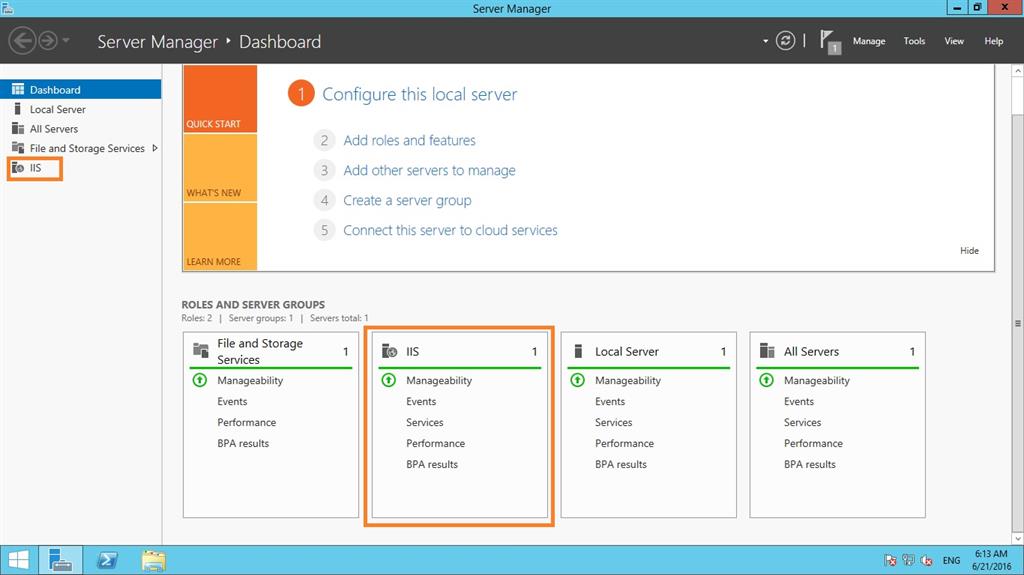Click the vertical scrollbar's down arrow
The width and height of the screenshot is (1024, 575).
pos(1018,539)
